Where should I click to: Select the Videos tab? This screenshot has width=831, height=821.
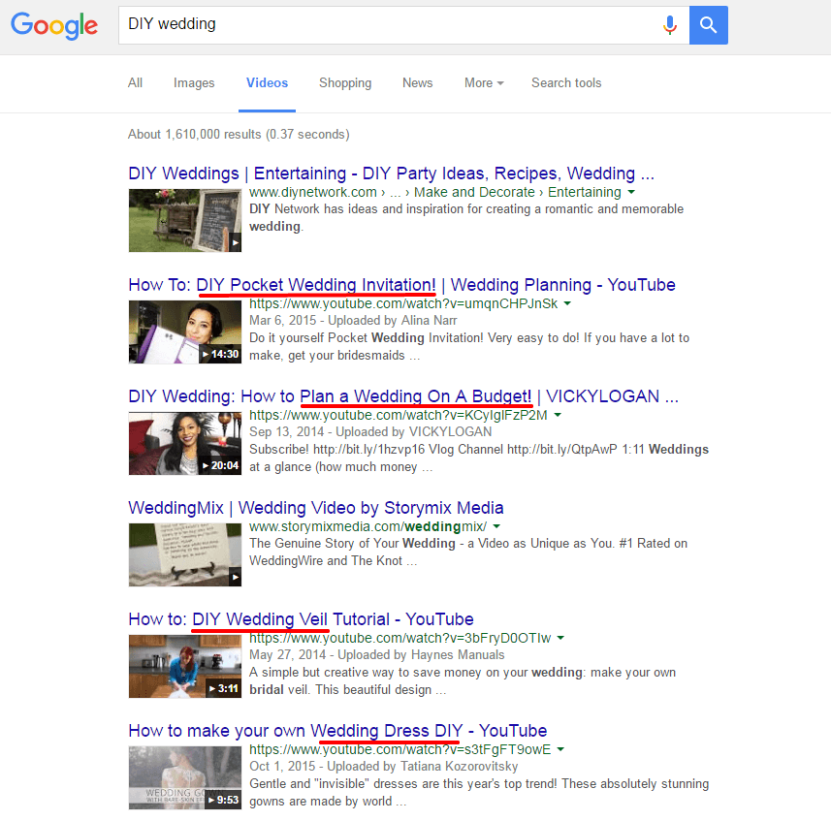(267, 83)
